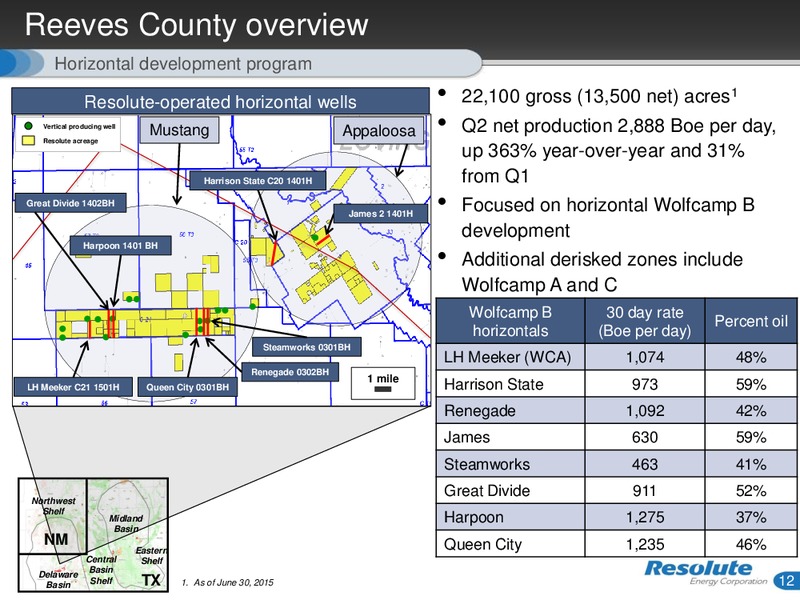Select Harrison State C20 1401H map label
Viewport: 800px width, 600px height.
[258, 181]
